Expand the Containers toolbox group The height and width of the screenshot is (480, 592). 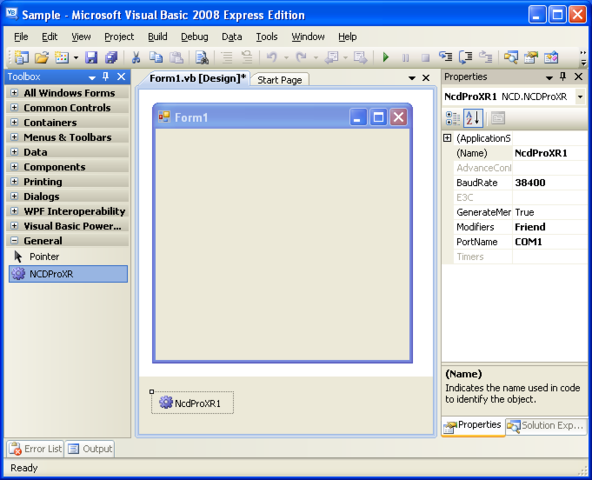(x=14, y=122)
